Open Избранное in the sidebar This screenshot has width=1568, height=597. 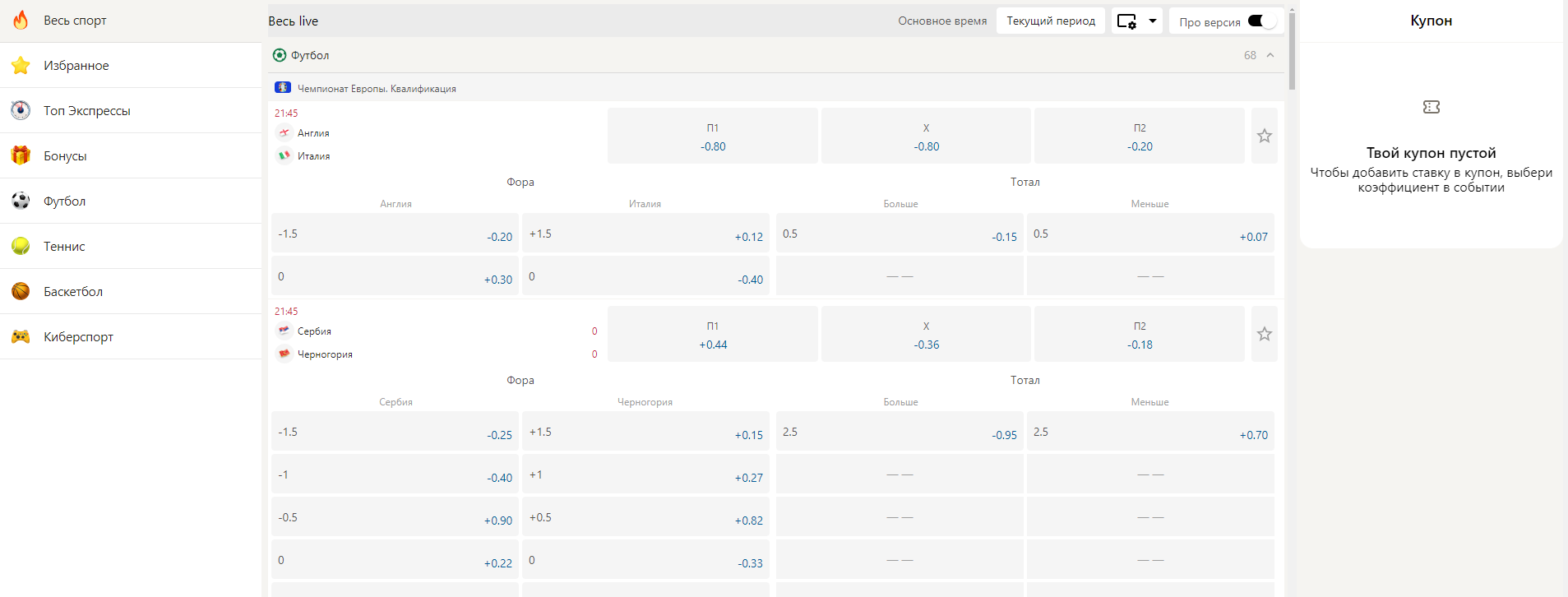[x=131, y=65]
